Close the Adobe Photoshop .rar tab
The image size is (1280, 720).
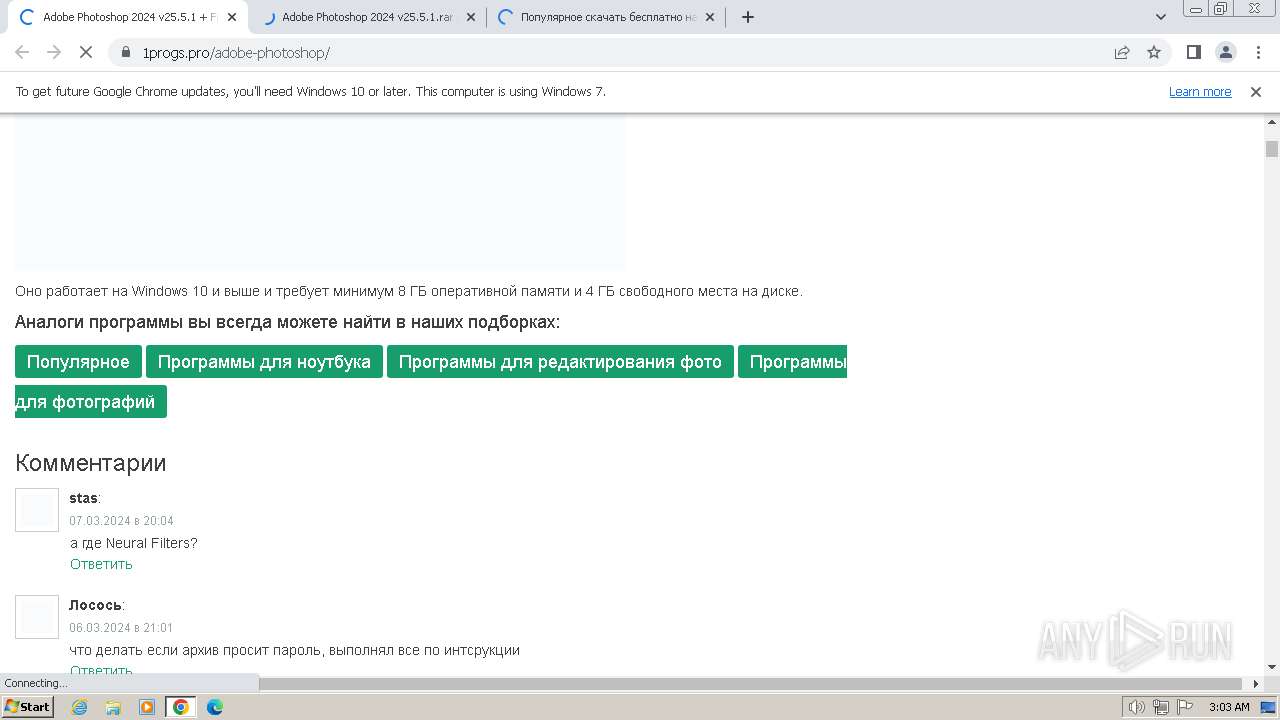[x=471, y=17]
